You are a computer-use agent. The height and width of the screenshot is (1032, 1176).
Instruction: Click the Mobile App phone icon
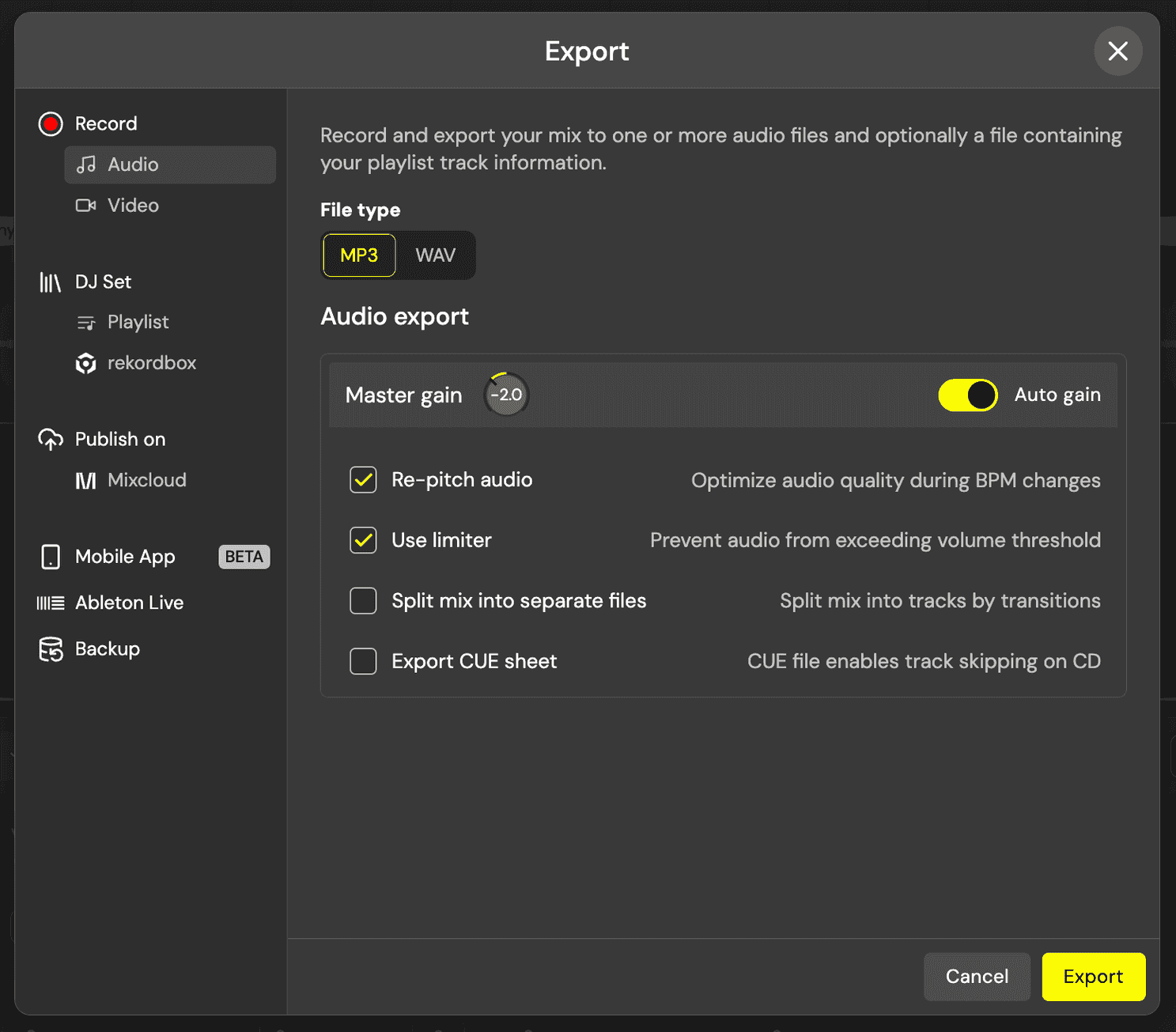(x=51, y=557)
